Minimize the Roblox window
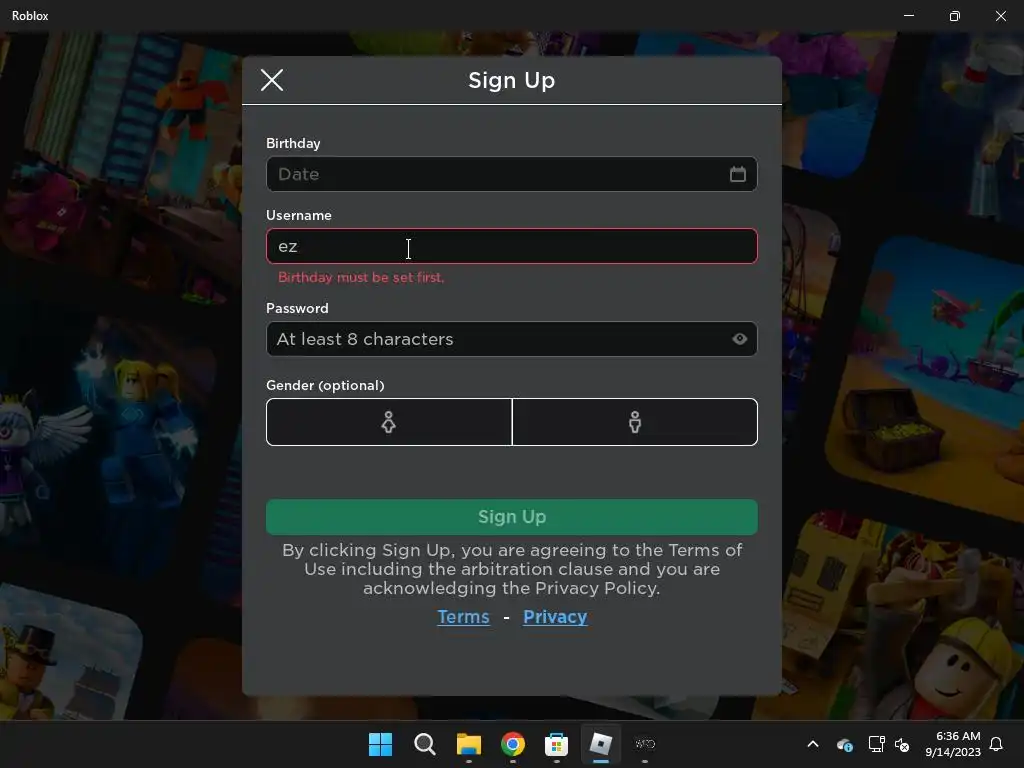The width and height of the screenshot is (1024, 768). 908,16
